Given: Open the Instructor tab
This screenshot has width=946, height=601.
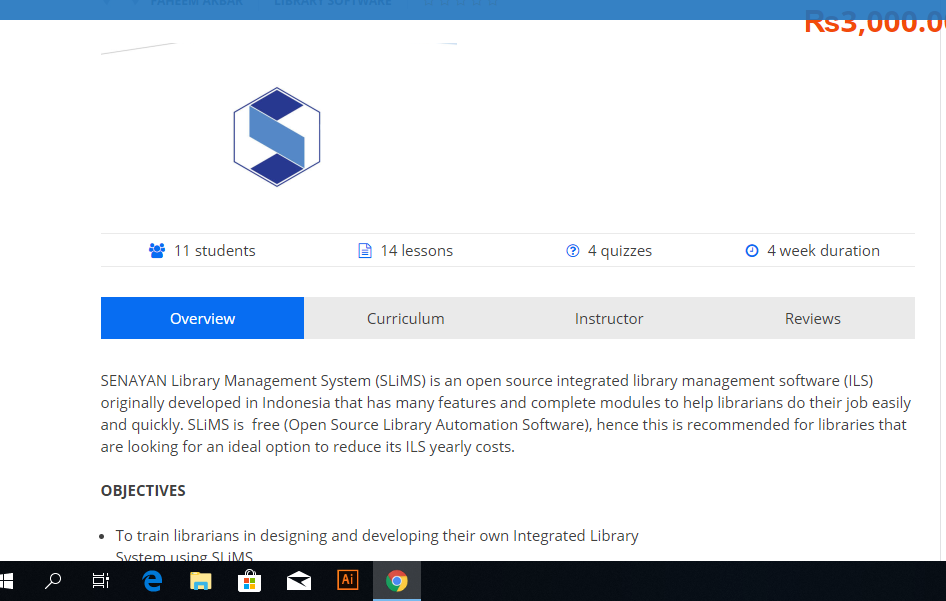Looking at the screenshot, I should pos(609,318).
